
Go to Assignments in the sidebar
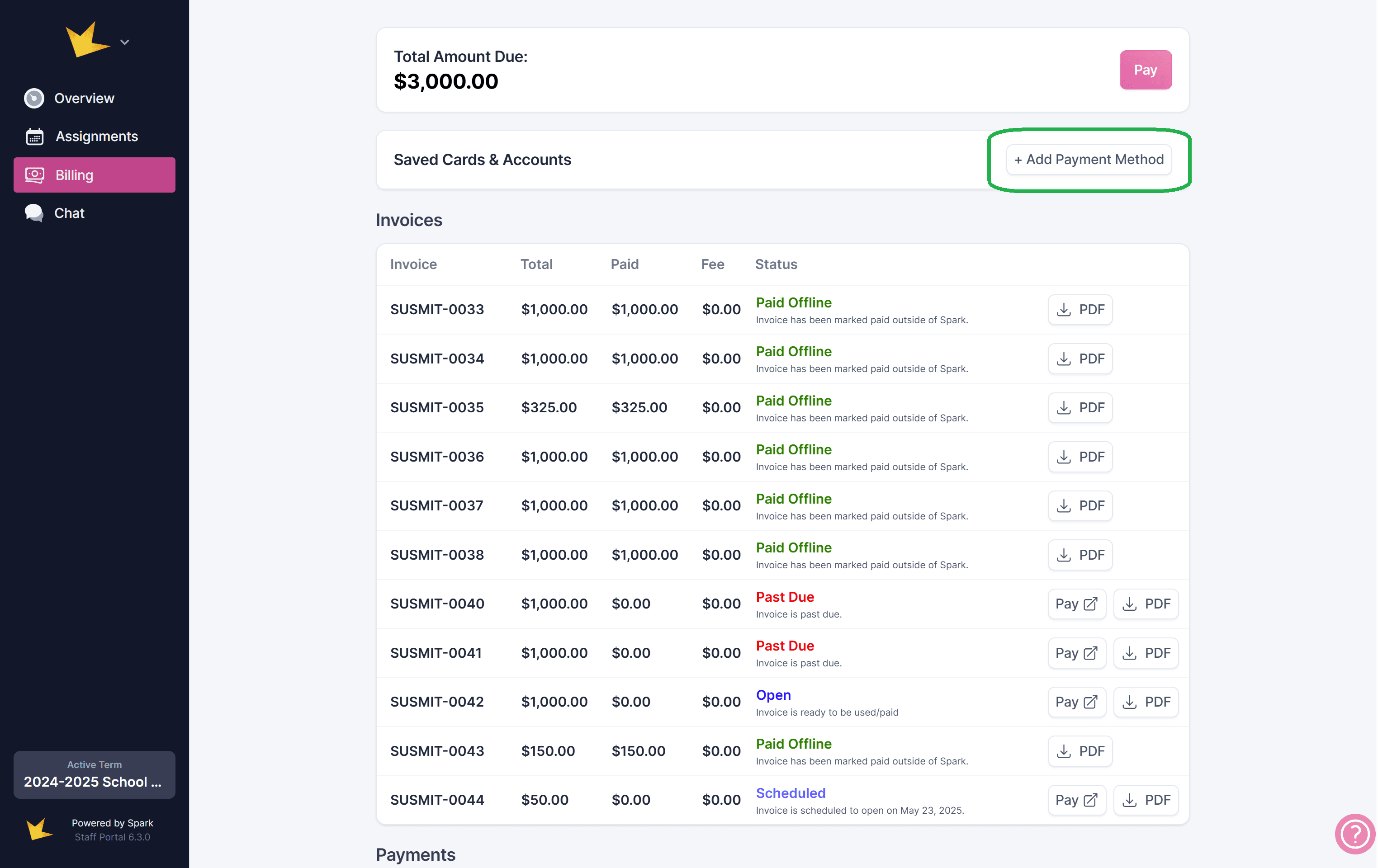[x=96, y=136]
